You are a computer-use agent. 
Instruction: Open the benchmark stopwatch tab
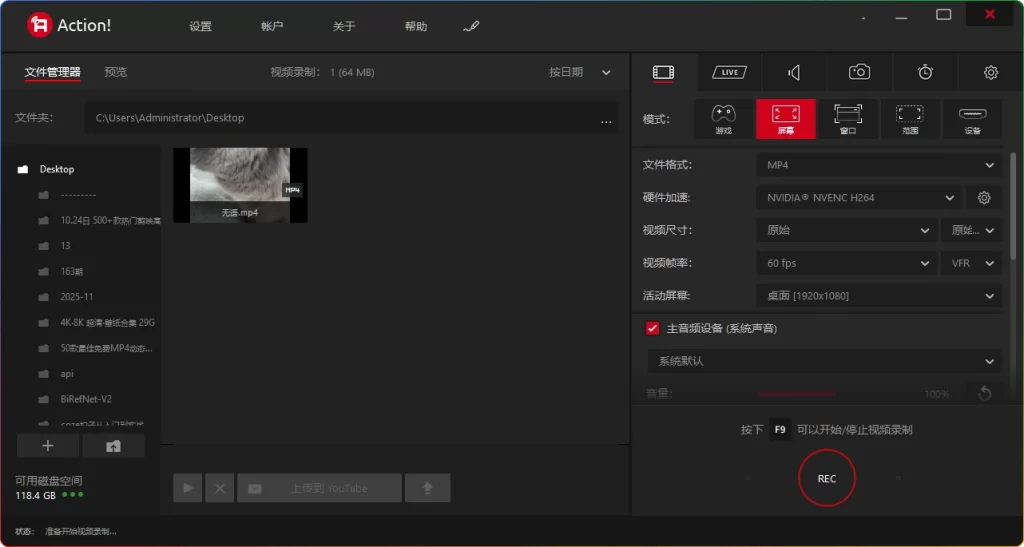tap(925, 72)
